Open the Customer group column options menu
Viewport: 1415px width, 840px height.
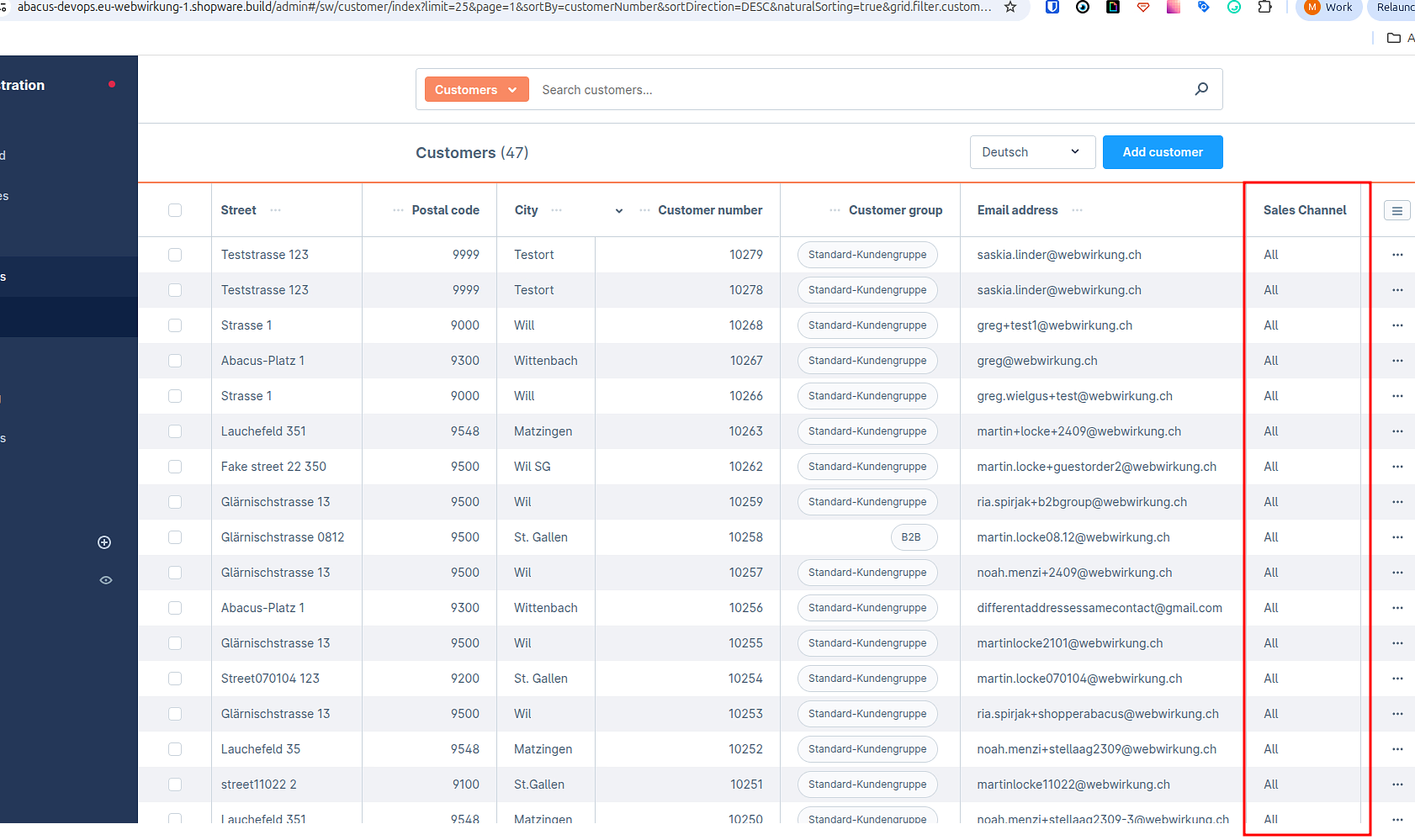coord(835,210)
